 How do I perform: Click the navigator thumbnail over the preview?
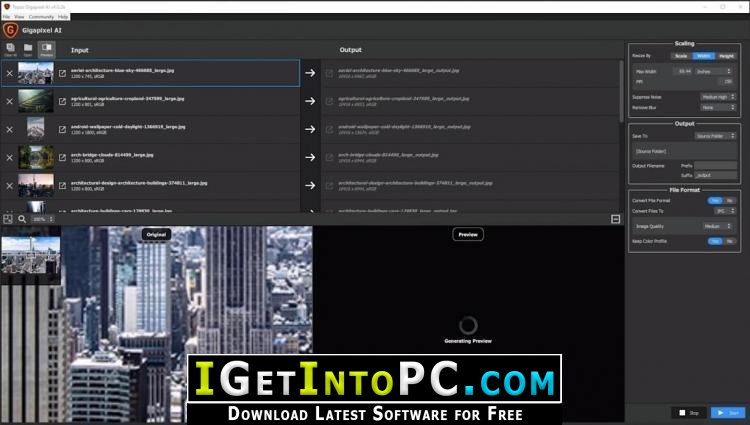pyautogui.click(x=31, y=255)
